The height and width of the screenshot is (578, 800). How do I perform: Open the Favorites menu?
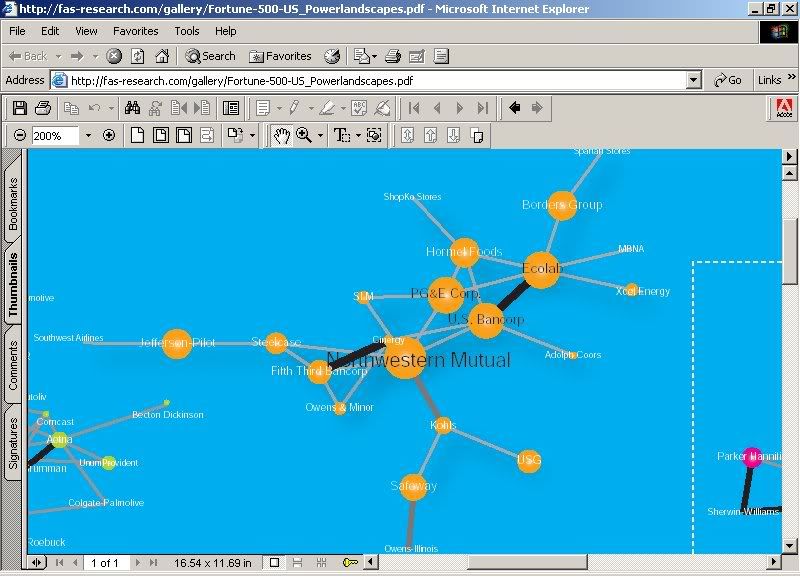pos(135,31)
